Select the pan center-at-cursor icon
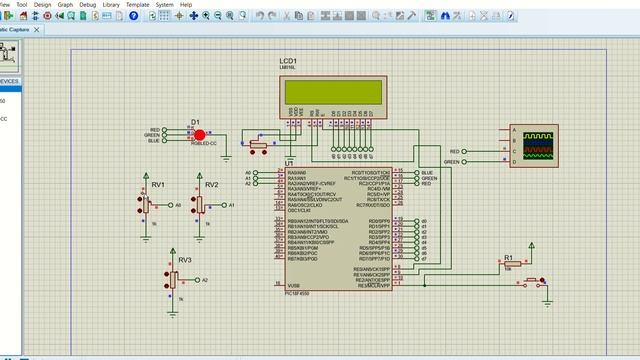This screenshot has height=360, width=640. pyautogui.click(x=193, y=16)
